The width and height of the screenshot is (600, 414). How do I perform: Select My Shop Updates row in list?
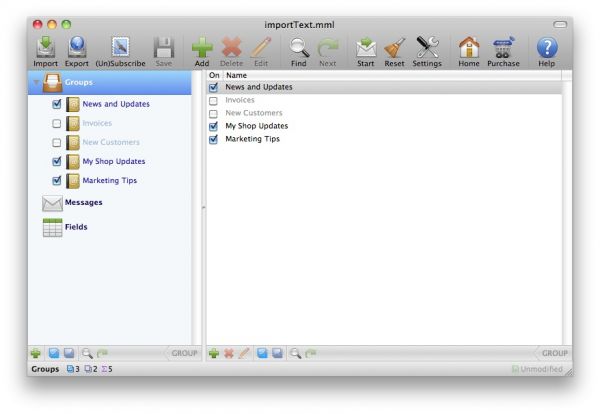256,126
